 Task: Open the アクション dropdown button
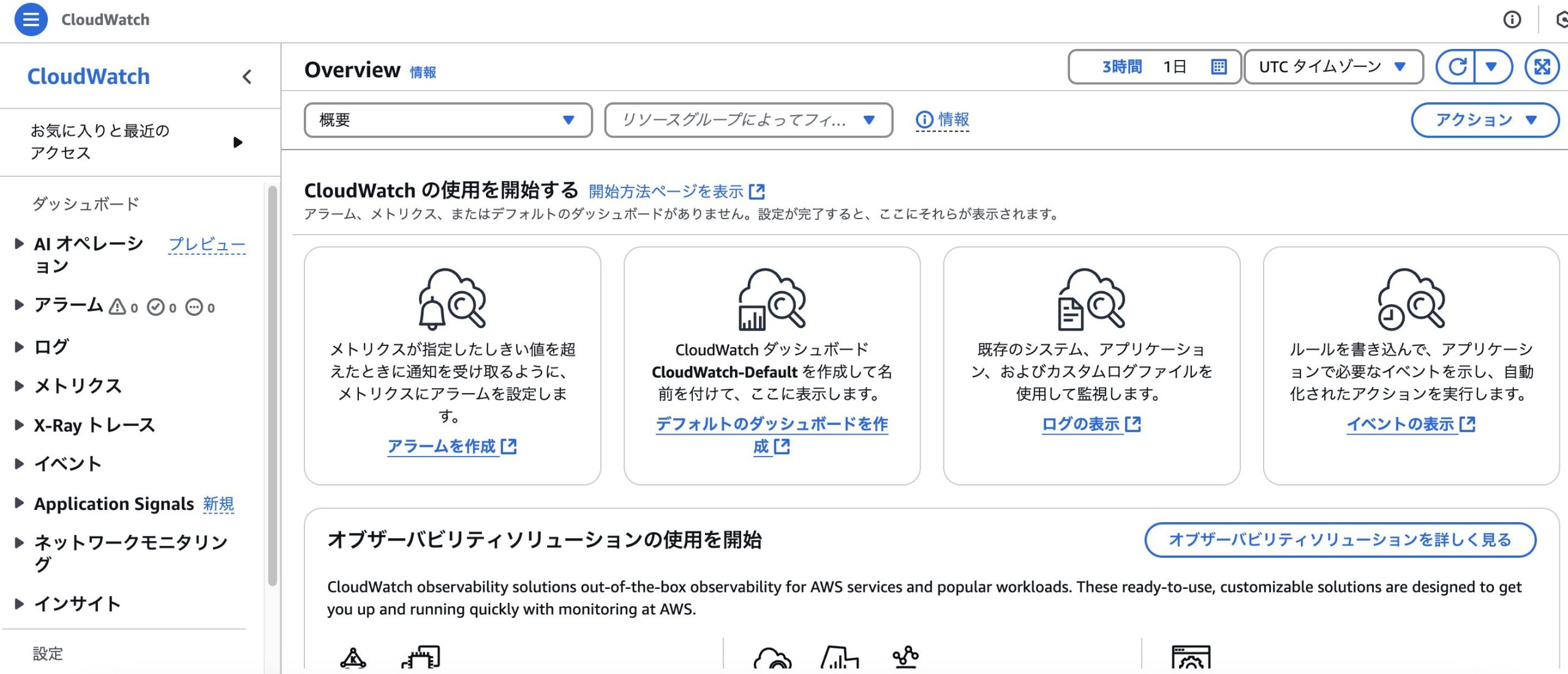(x=1485, y=120)
